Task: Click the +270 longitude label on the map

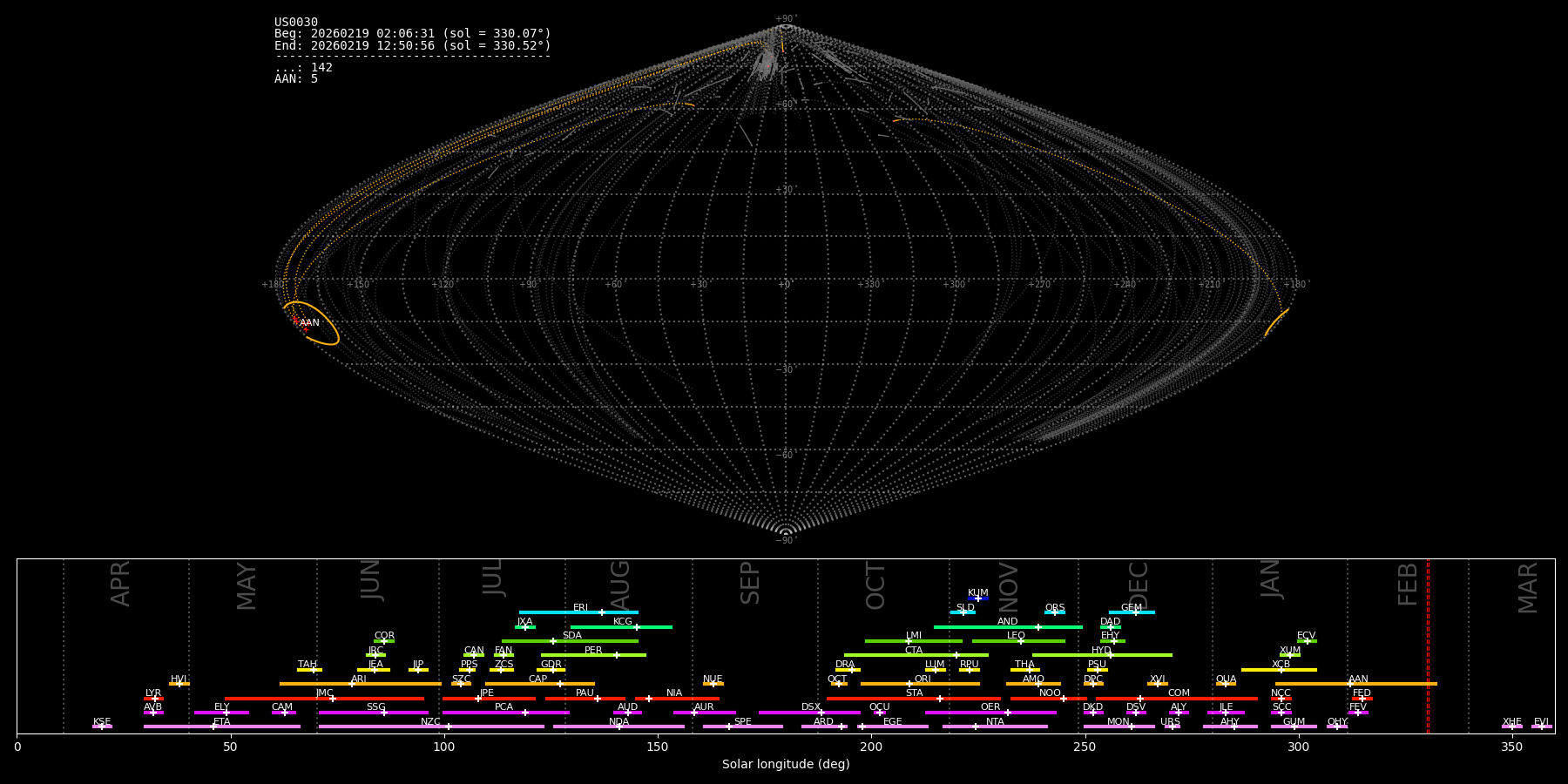Action: (x=1040, y=284)
